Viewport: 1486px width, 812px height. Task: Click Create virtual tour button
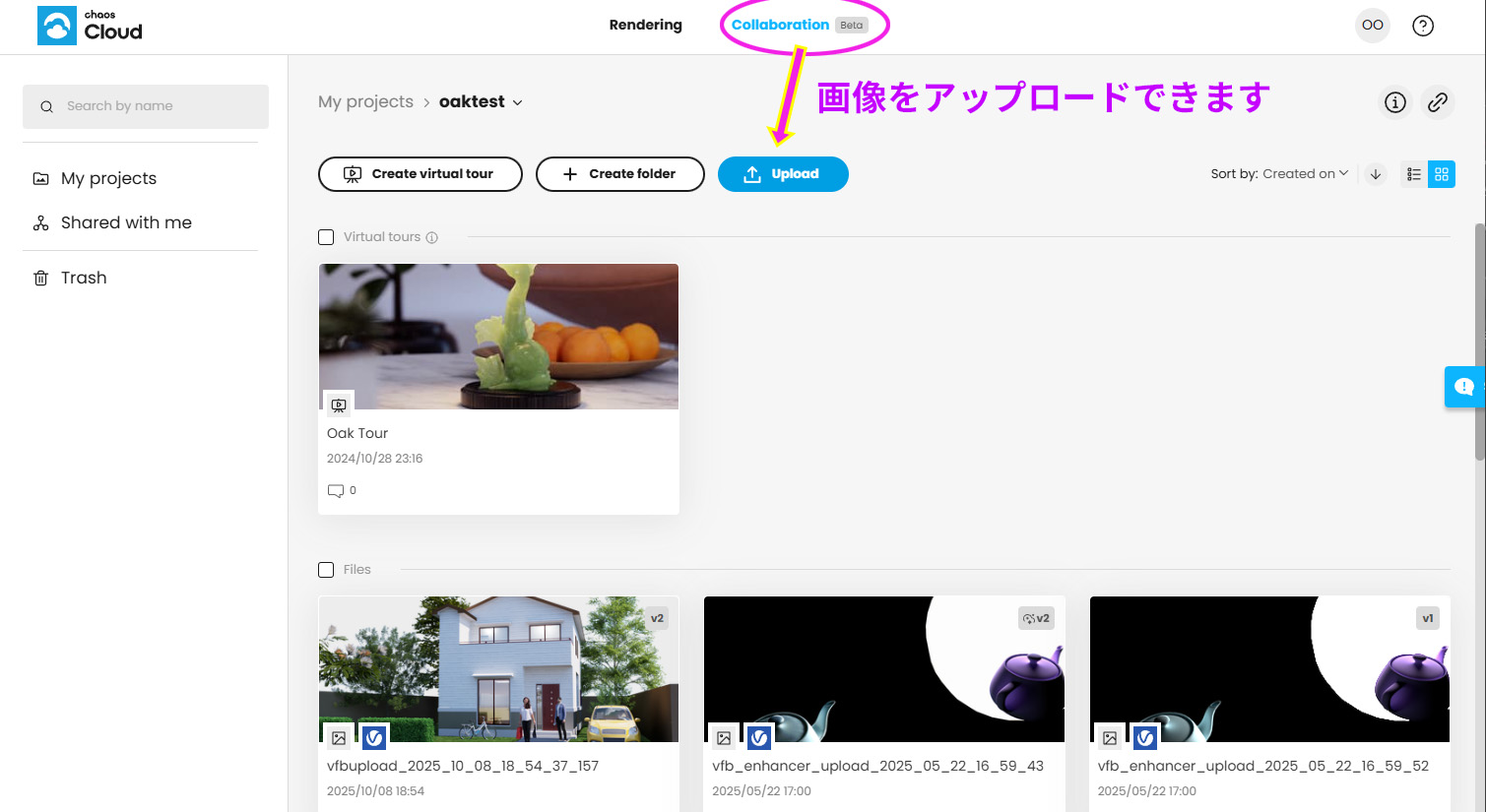tap(420, 174)
